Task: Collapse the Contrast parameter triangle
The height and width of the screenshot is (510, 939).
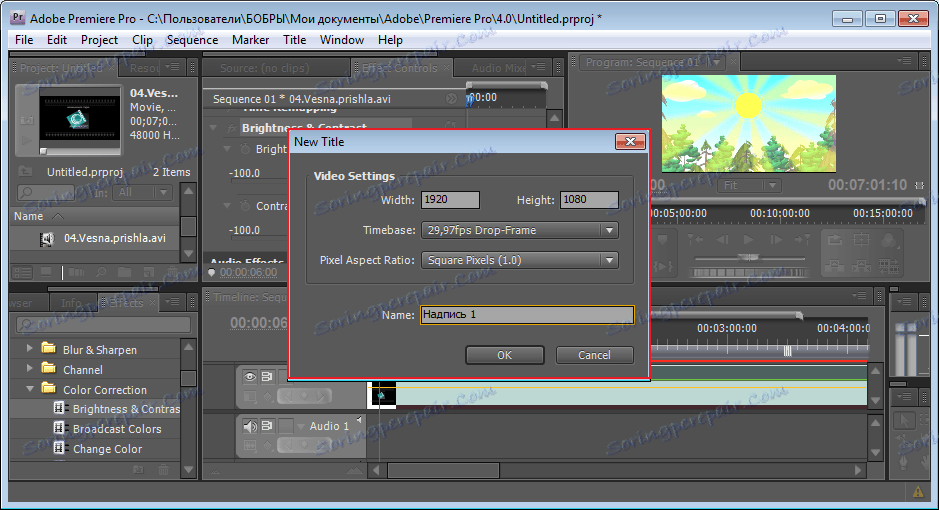Action: [x=227, y=206]
